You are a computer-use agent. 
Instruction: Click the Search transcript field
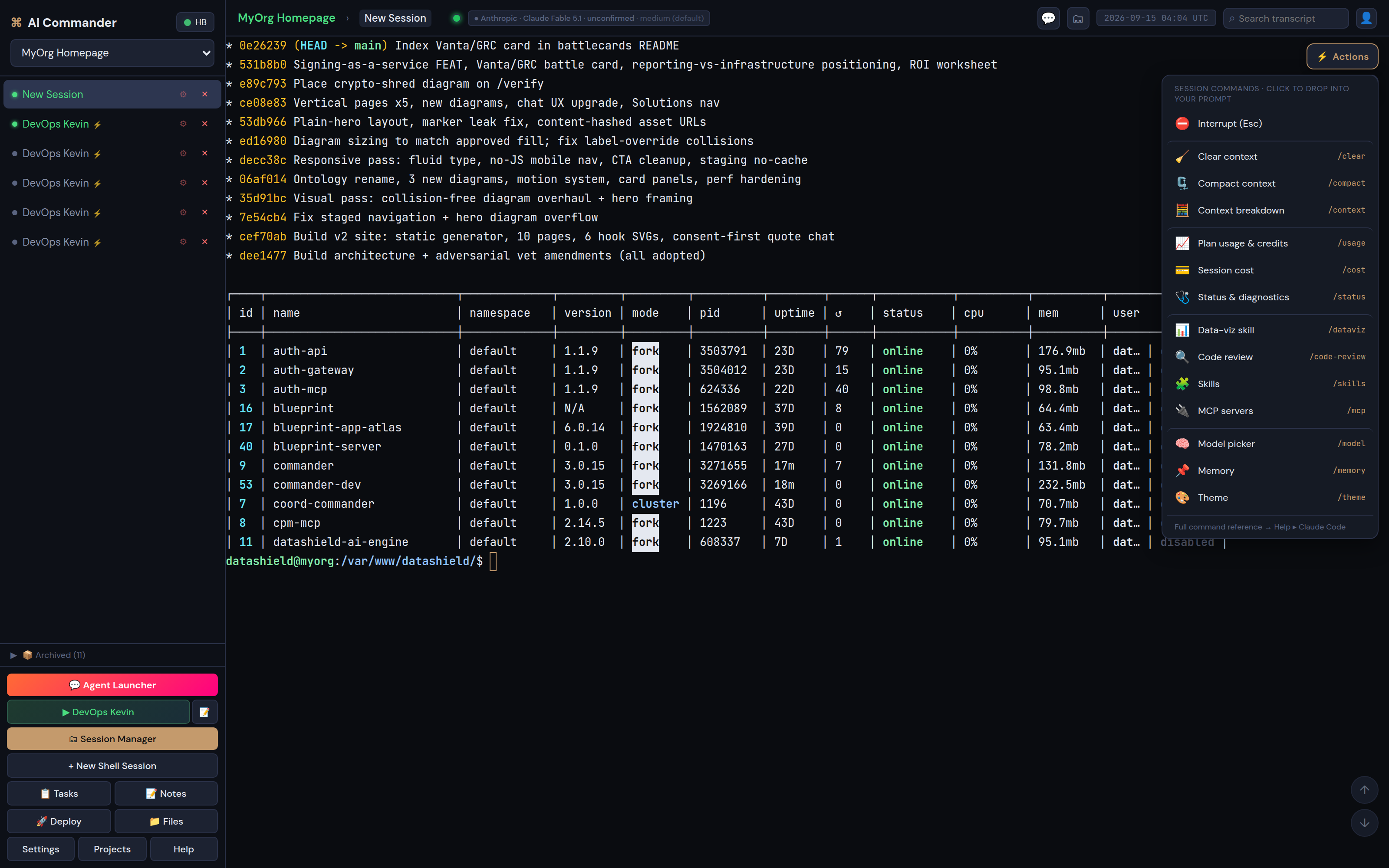(x=1286, y=18)
